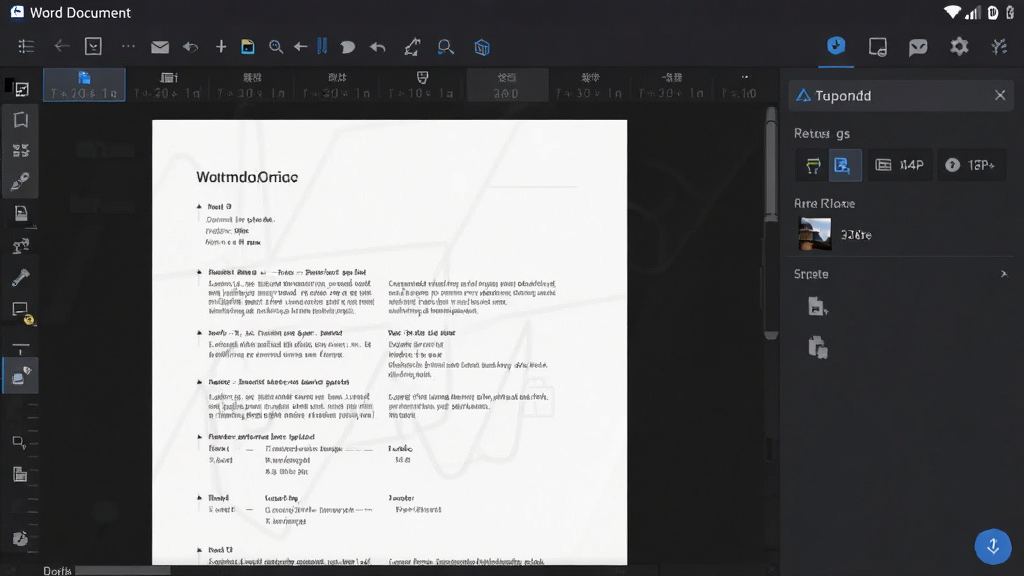Collapse the fourth bullet triangle in document
This screenshot has height=576, width=1024.
coord(199,381)
